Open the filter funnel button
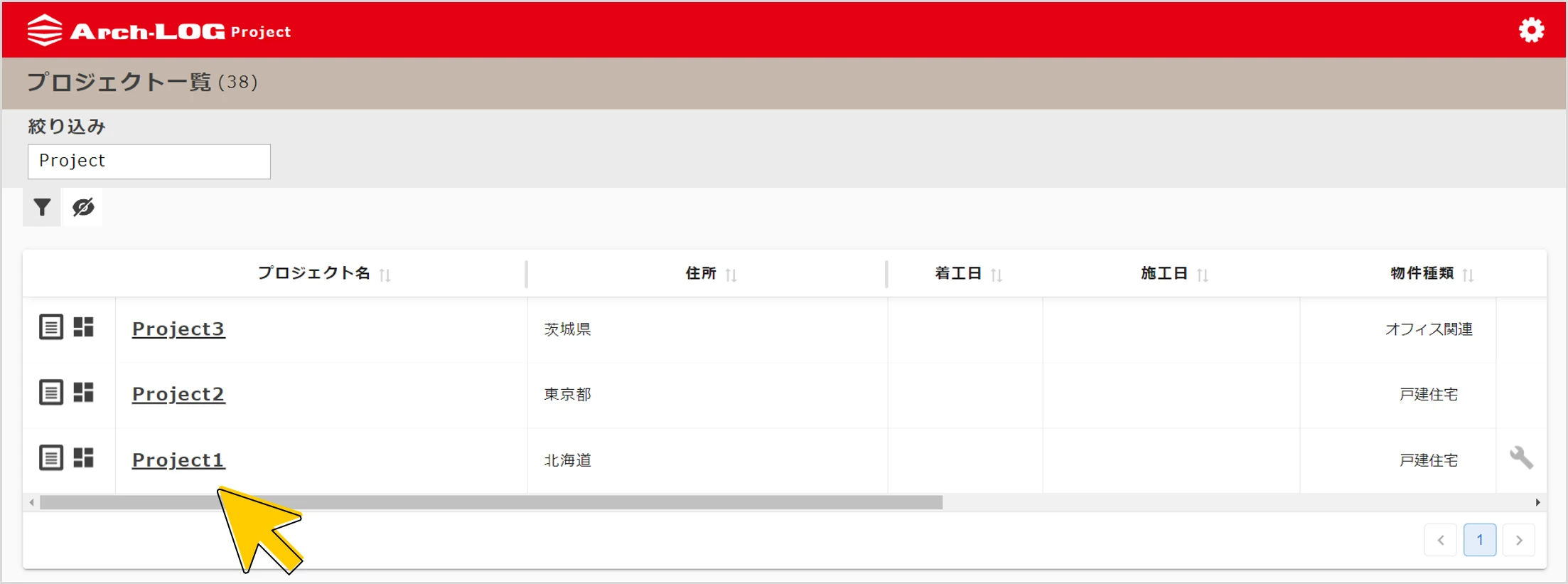 pos(42,207)
